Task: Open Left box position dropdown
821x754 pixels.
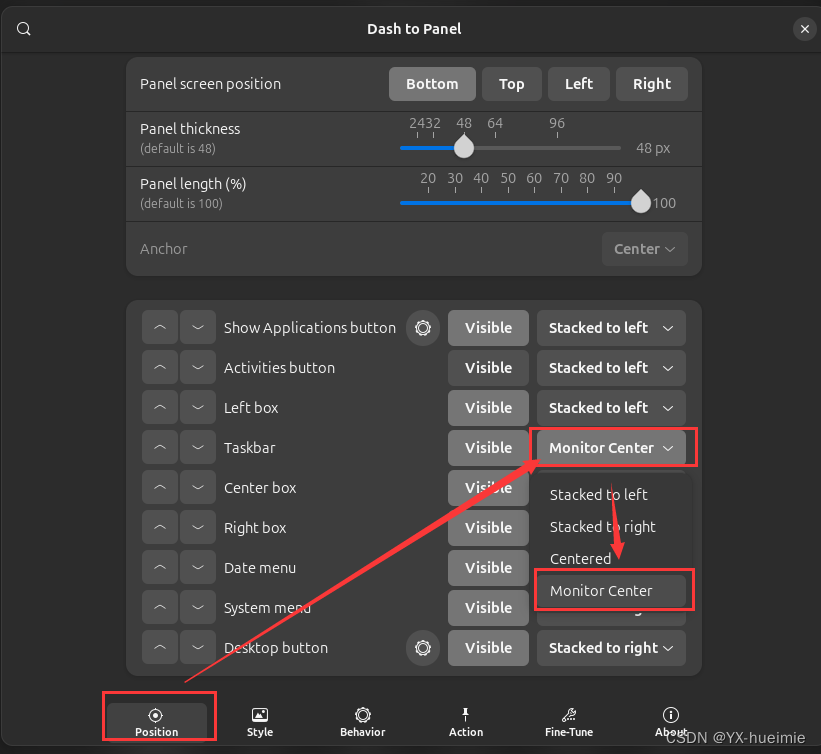Action: (611, 408)
